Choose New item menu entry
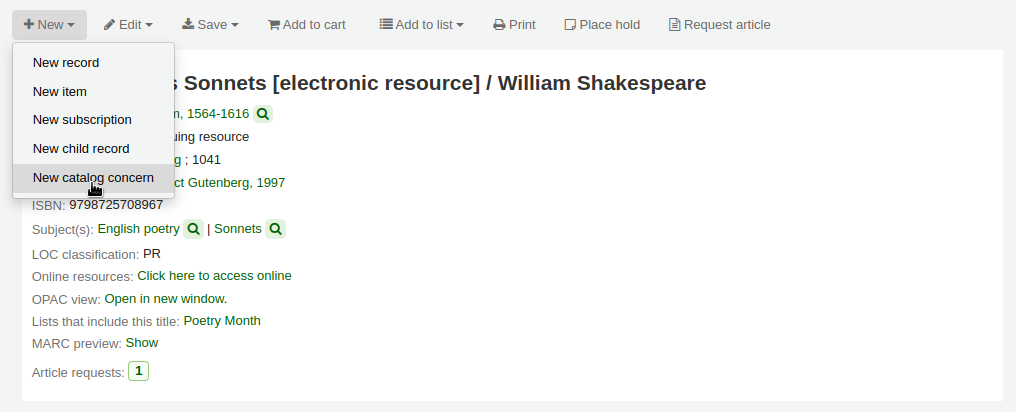1016x412 pixels. 60,91
